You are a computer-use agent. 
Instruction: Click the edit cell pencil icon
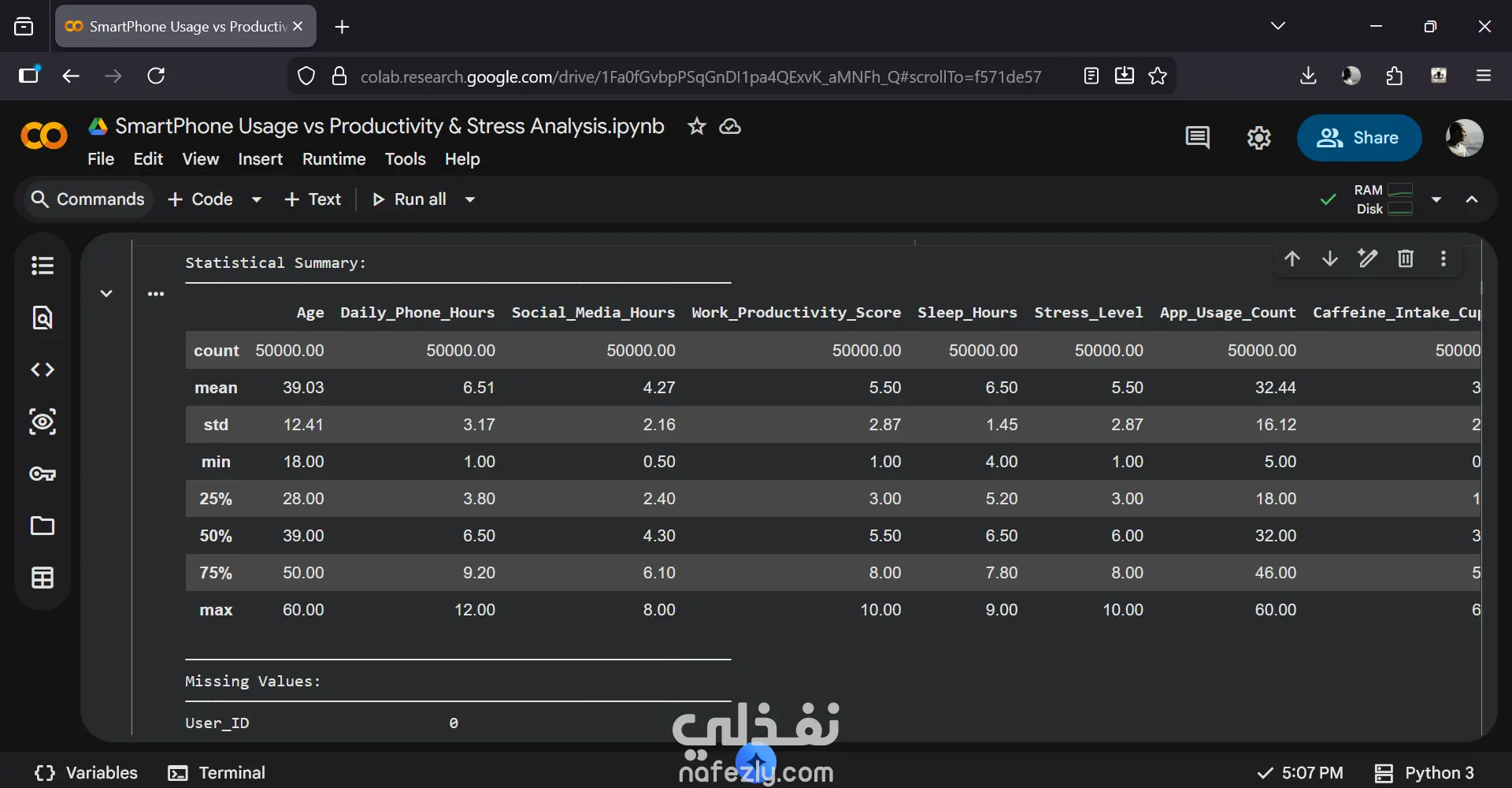point(1368,258)
